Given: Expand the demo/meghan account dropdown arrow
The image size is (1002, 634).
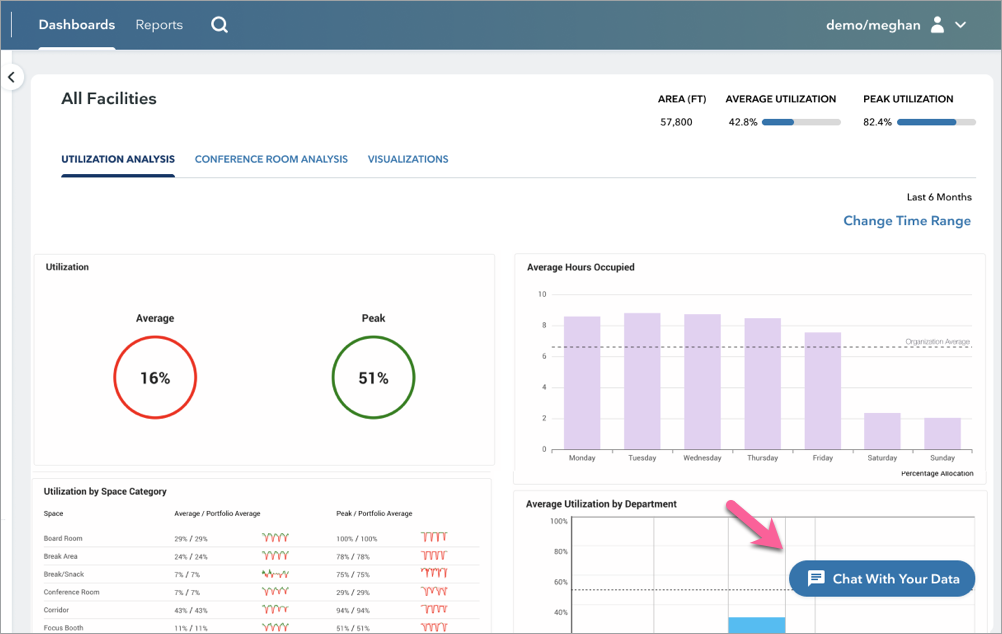Looking at the screenshot, I should click(x=961, y=25).
